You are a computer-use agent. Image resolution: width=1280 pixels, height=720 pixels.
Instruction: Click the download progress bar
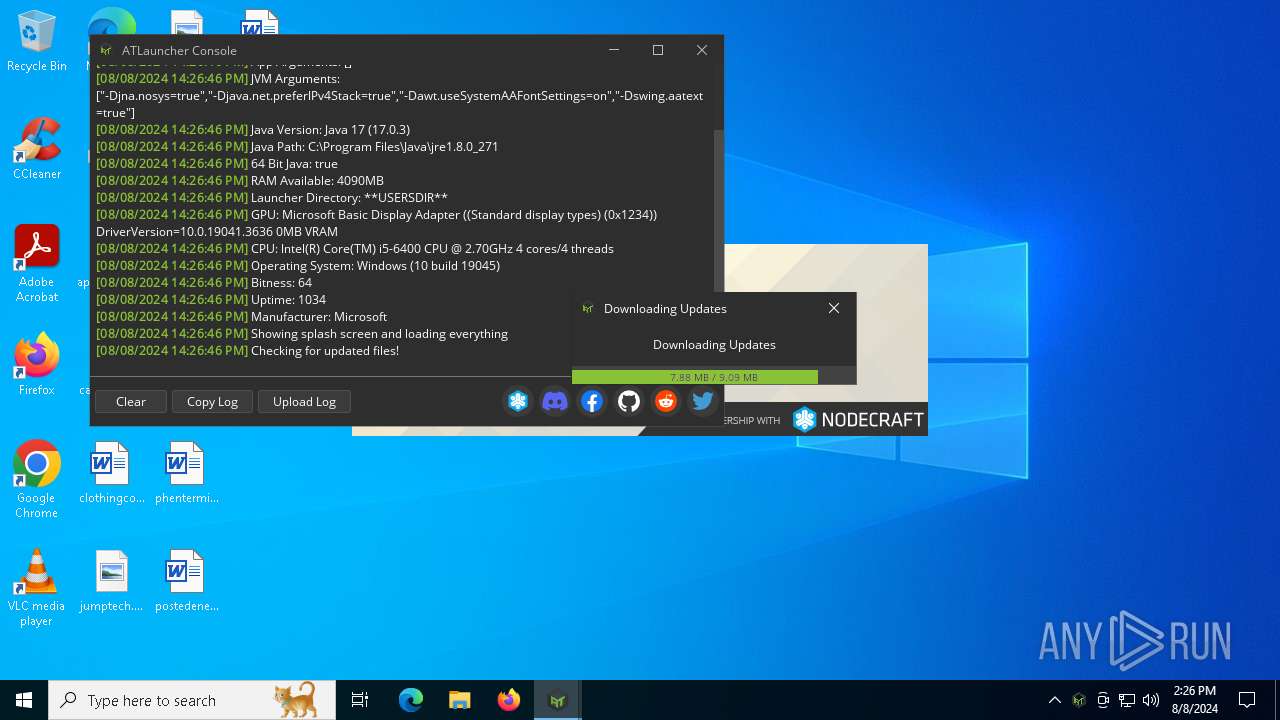click(714, 377)
